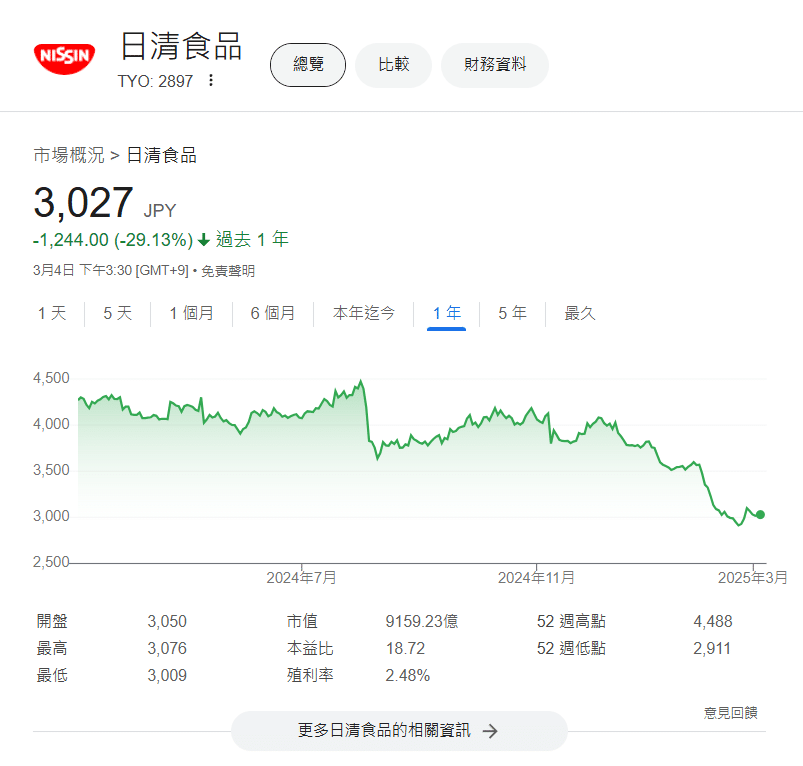Click the 52 週高點 label

pos(571,621)
